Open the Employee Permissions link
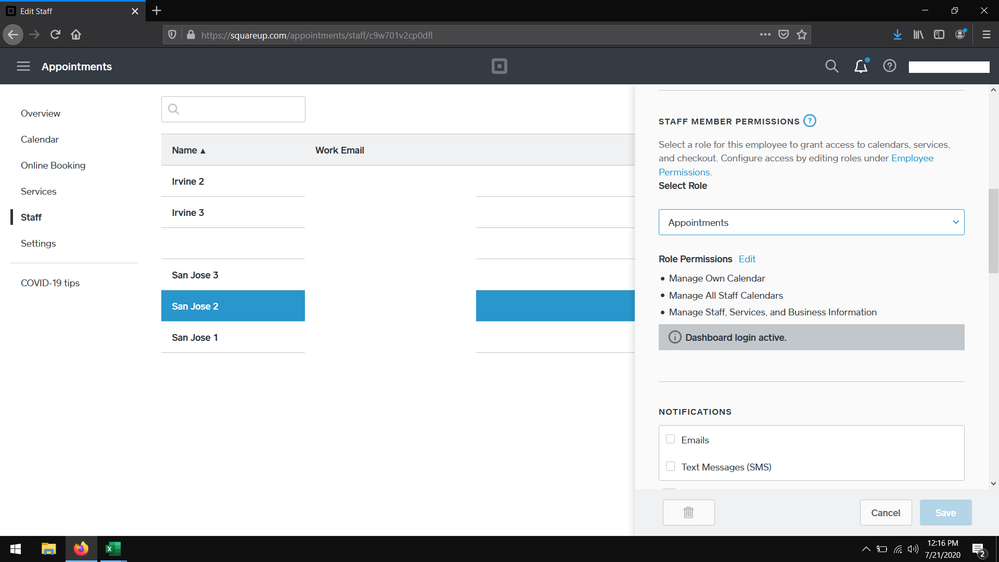 click(911, 158)
